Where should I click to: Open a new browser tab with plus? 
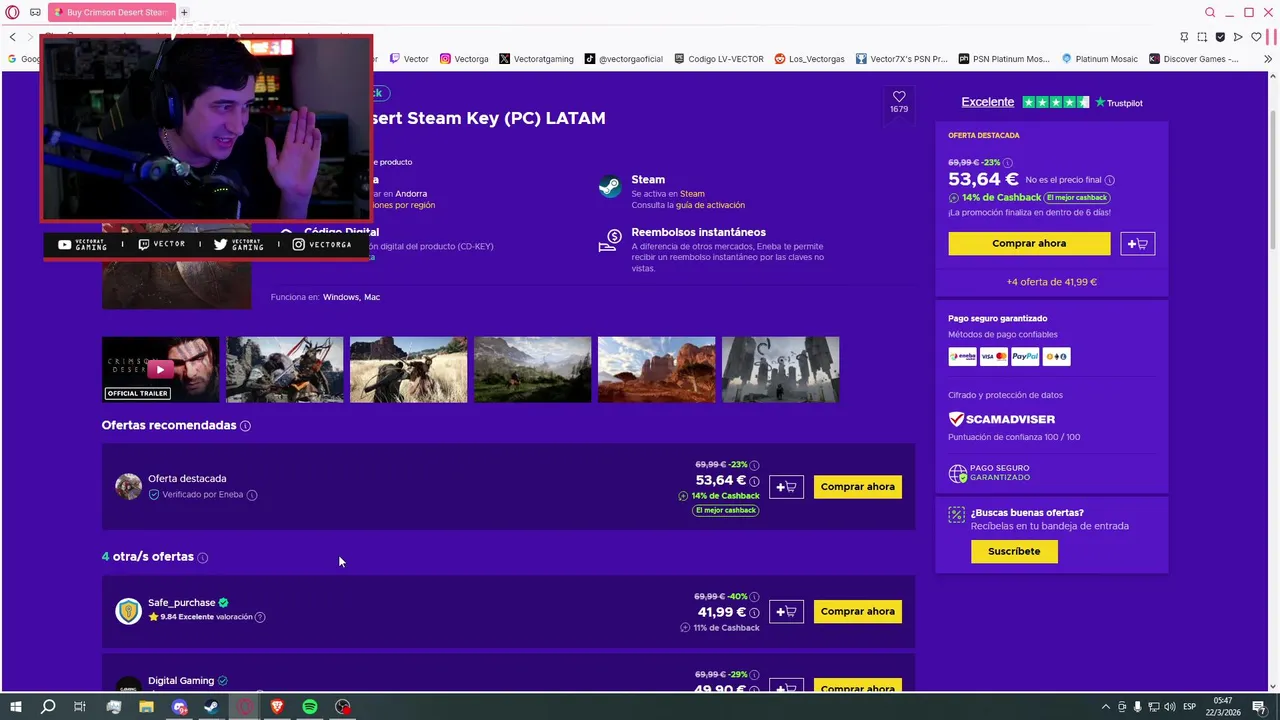(x=184, y=12)
